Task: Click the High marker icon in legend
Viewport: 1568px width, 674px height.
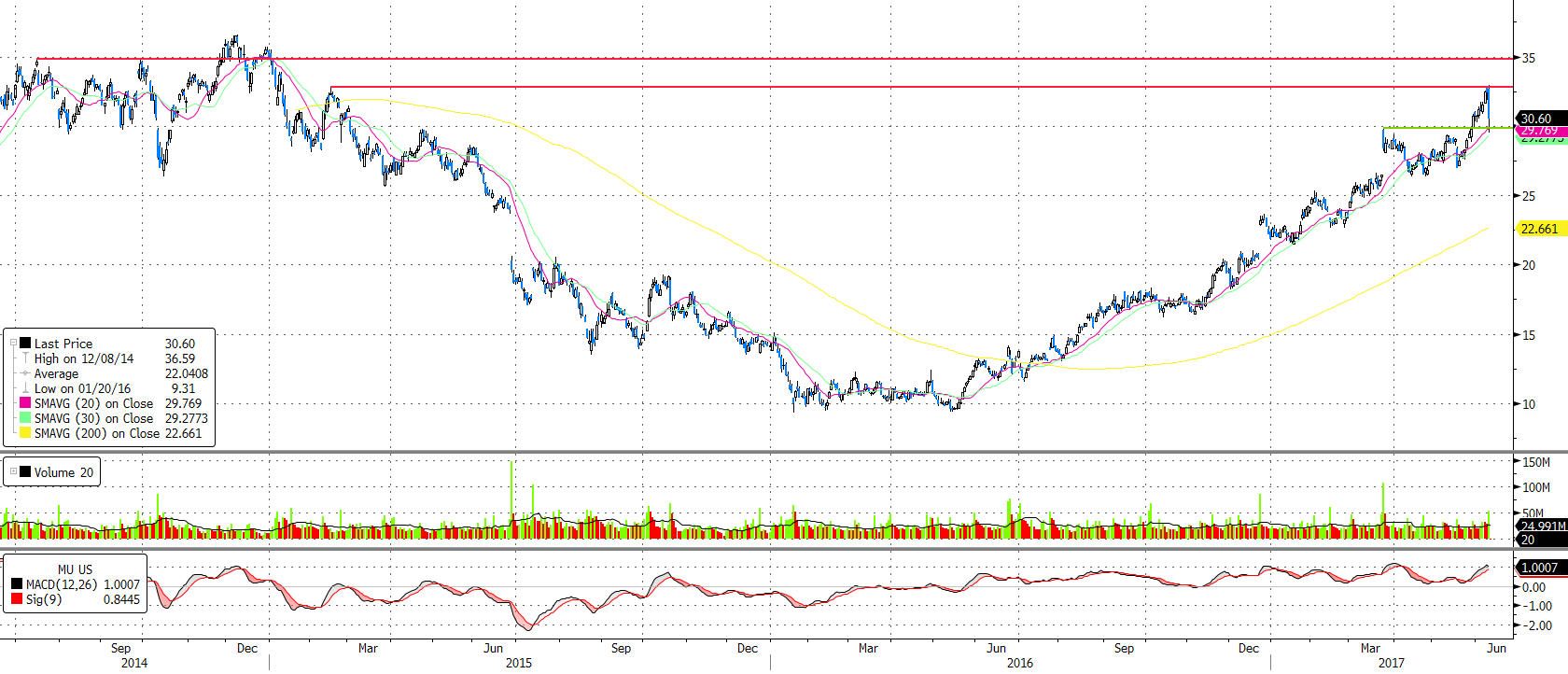Action: [25, 358]
